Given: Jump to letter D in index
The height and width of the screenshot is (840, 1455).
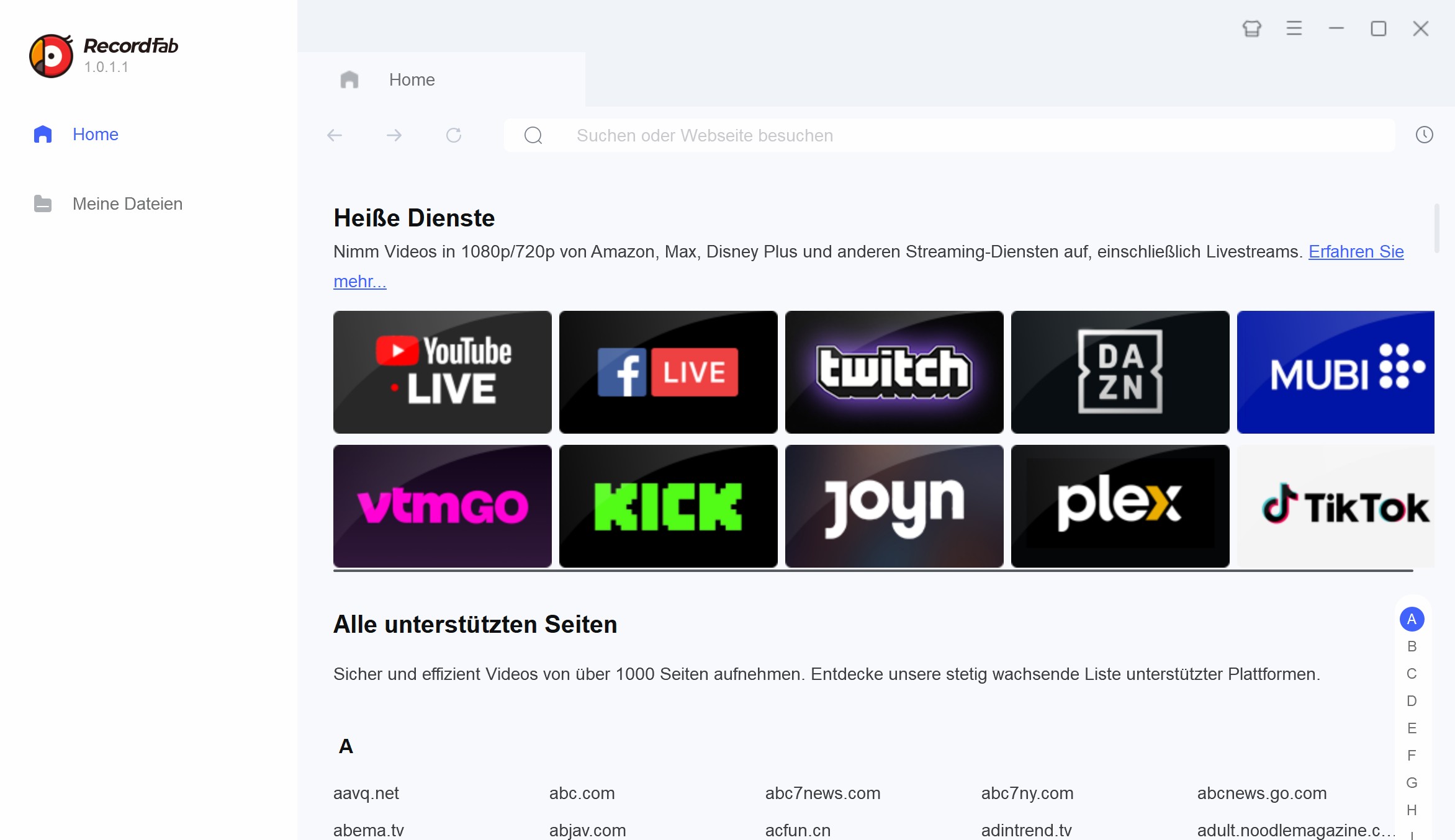Looking at the screenshot, I should point(1412,701).
